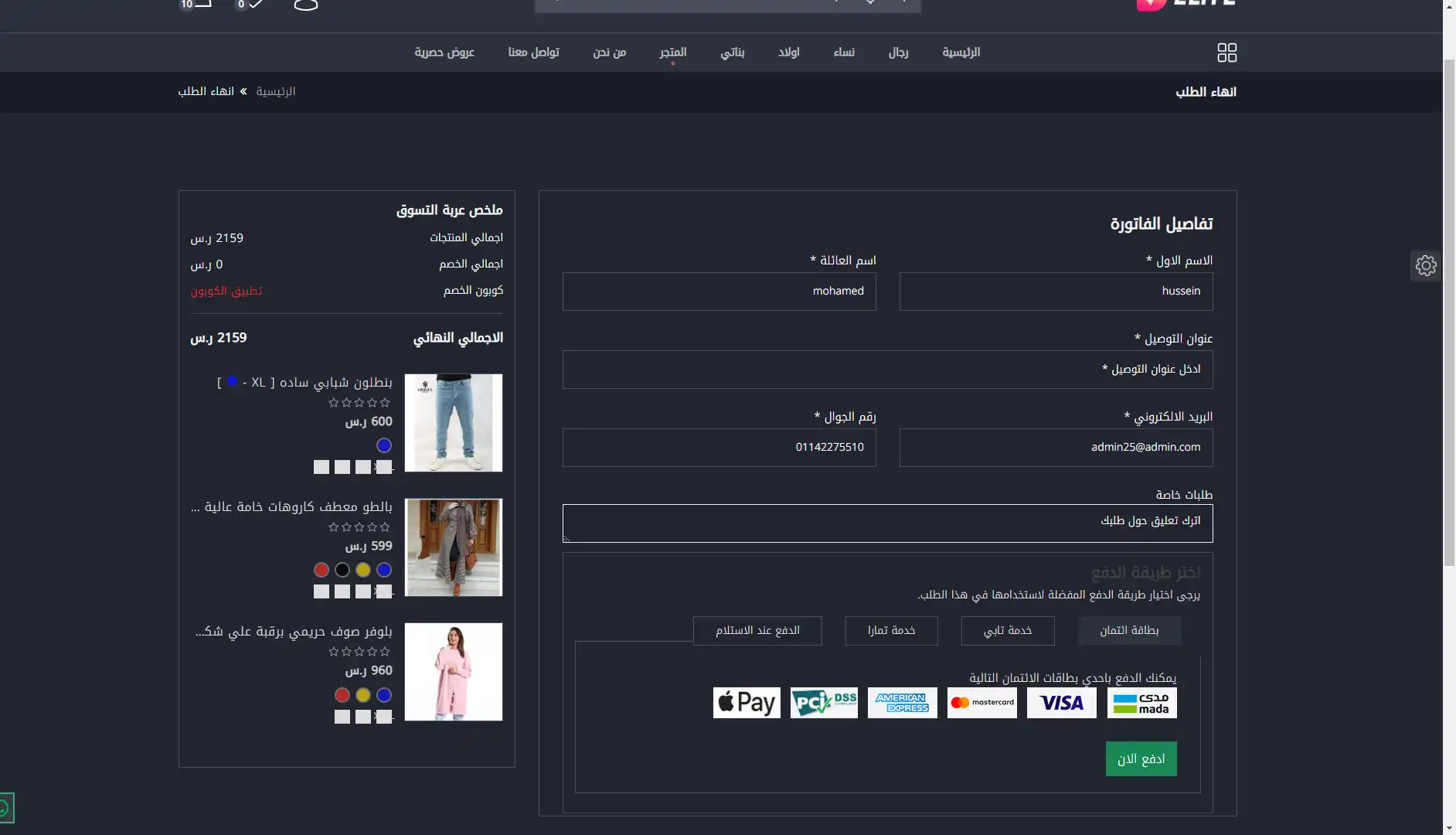Screen dimensions: 1456x835
Task: Click the star rating under بالطو معطف كاروهات
Action: 359,527
